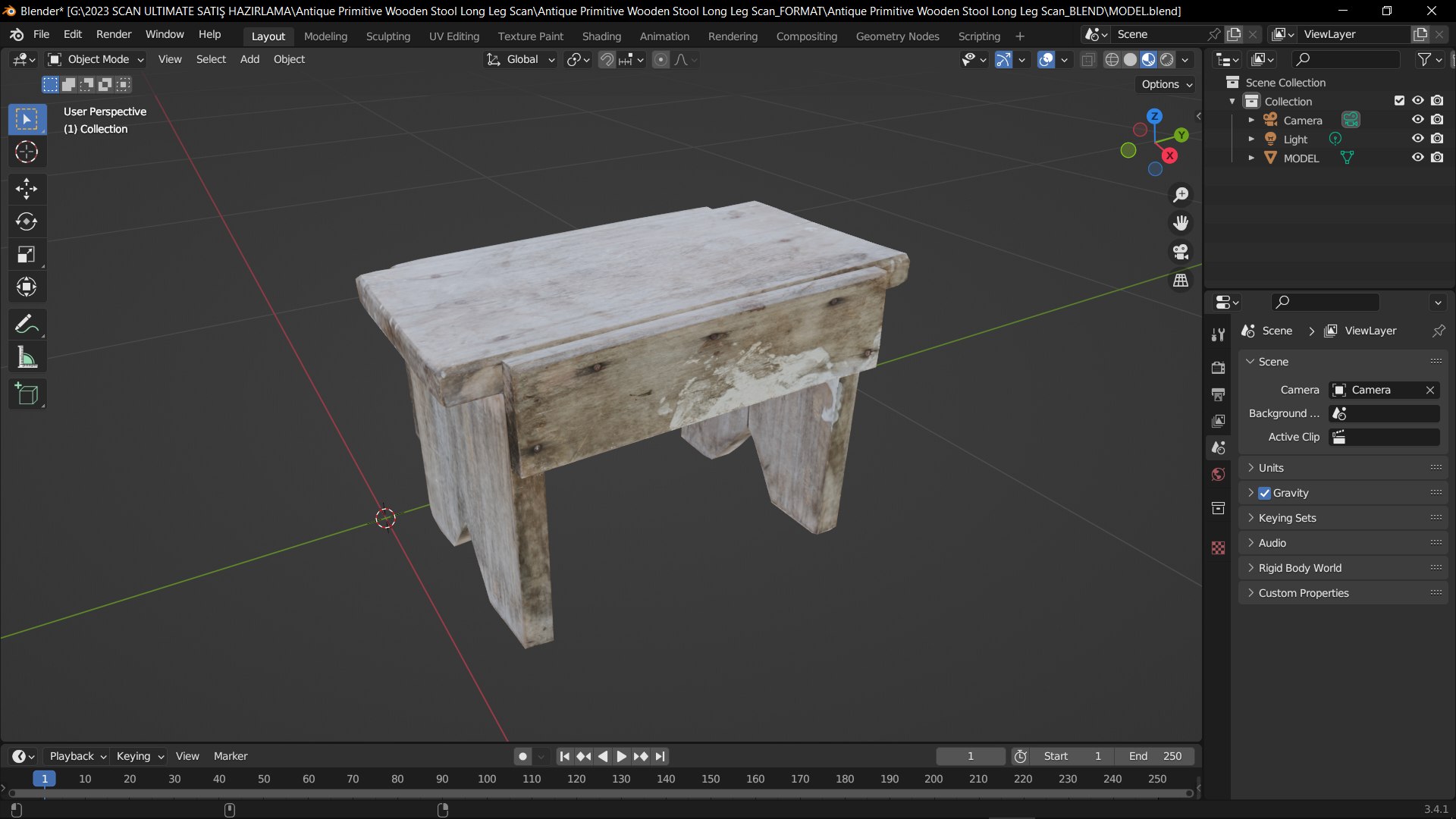Screen dimensions: 1456x819
Task: Toggle the Gravity checkbox
Action: pyautogui.click(x=1264, y=493)
